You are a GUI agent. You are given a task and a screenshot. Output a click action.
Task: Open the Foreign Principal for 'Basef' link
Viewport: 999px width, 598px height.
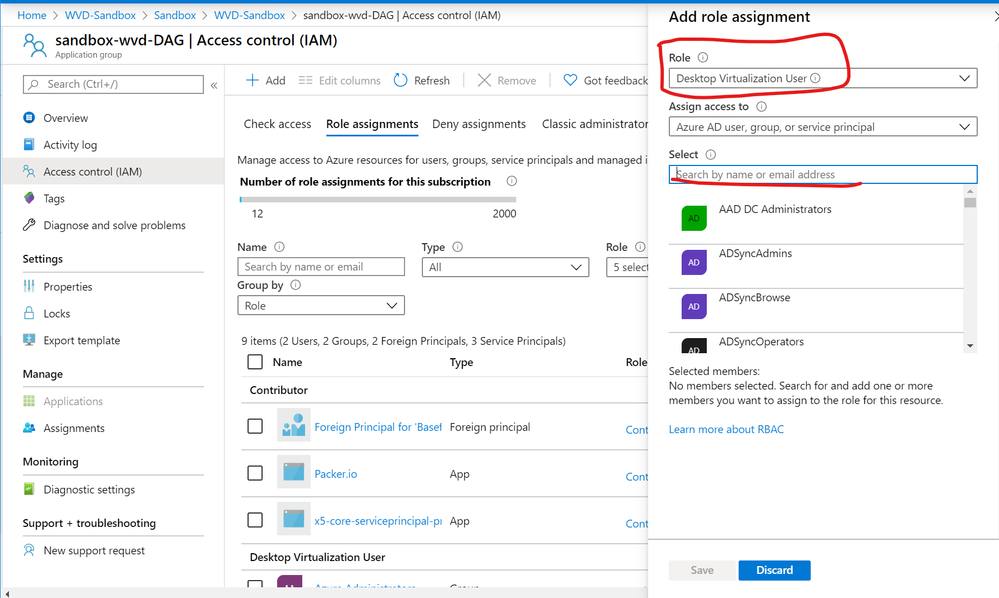(378, 427)
